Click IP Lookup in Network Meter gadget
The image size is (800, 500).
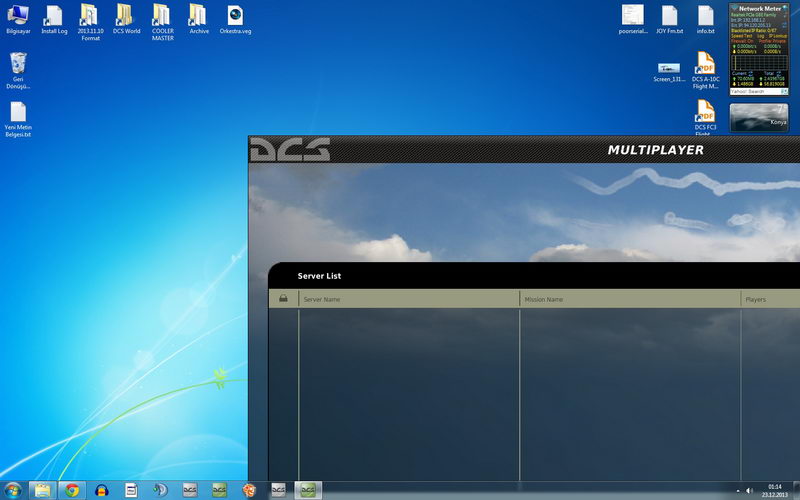click(778, 36)
